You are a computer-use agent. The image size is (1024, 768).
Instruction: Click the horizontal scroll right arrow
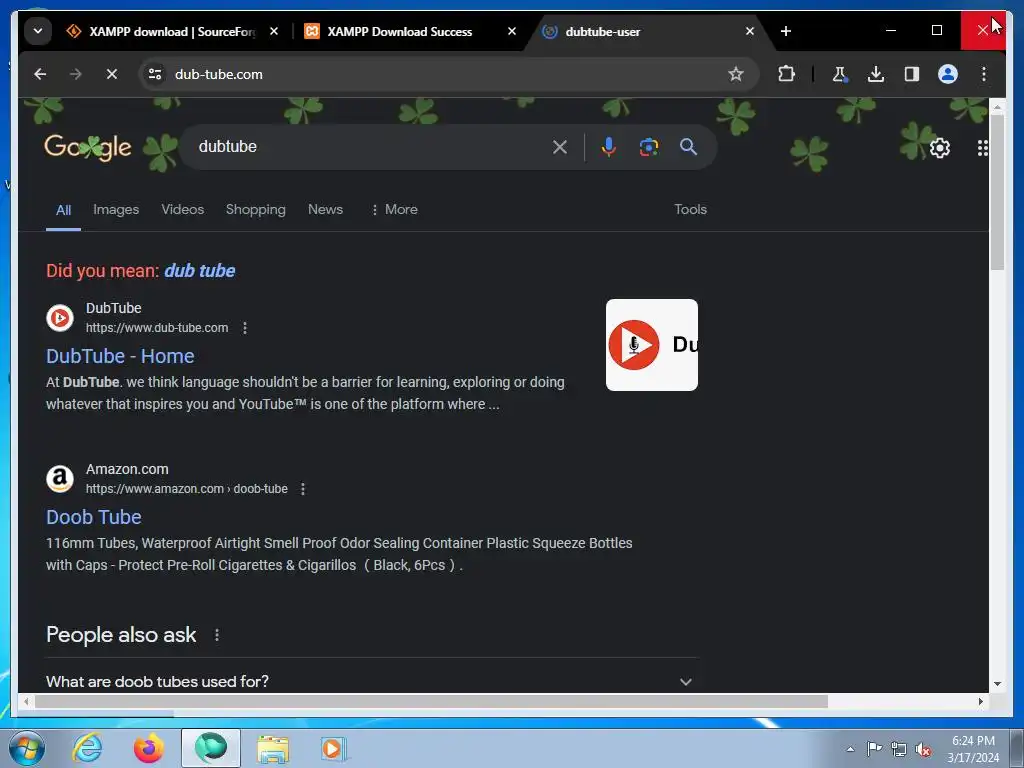[980, 701]
